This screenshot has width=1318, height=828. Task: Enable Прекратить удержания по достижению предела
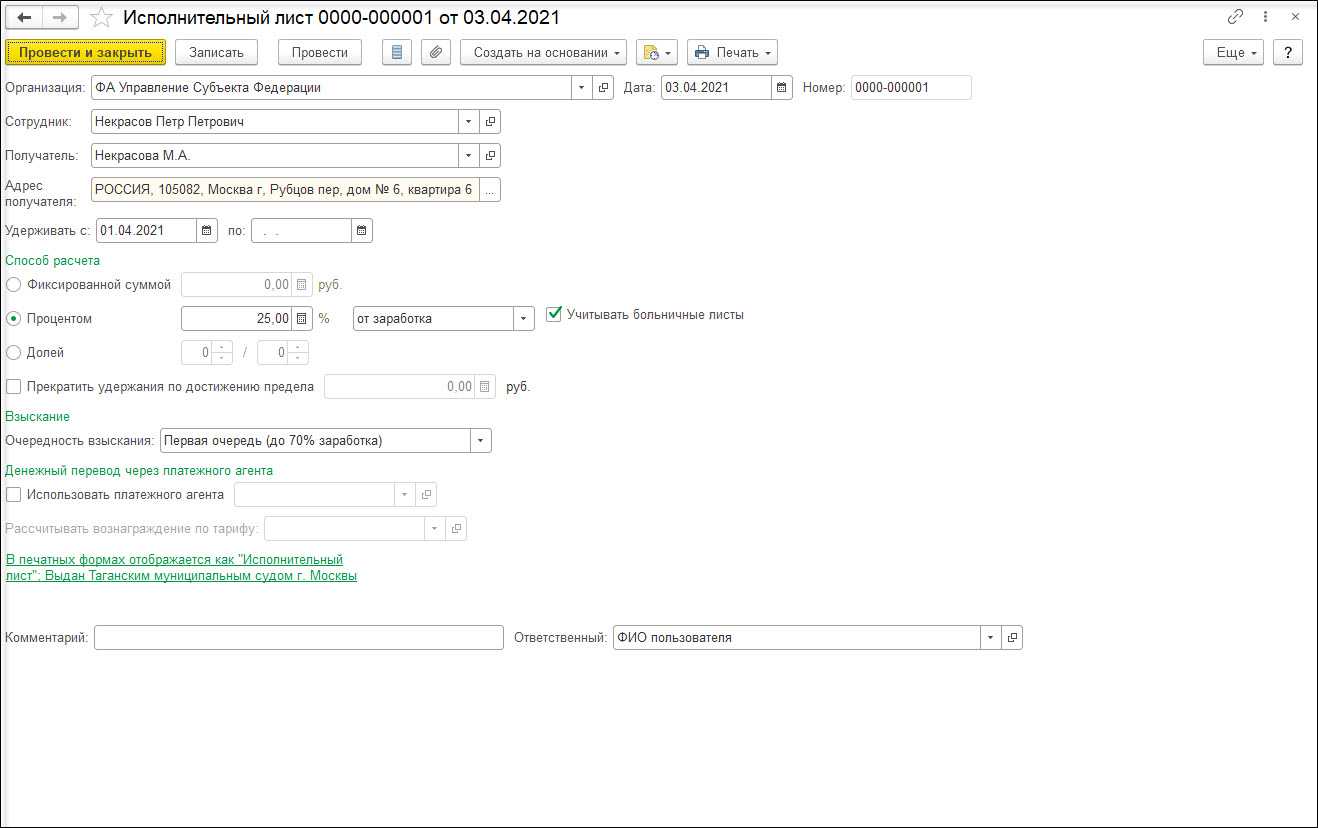14,386
